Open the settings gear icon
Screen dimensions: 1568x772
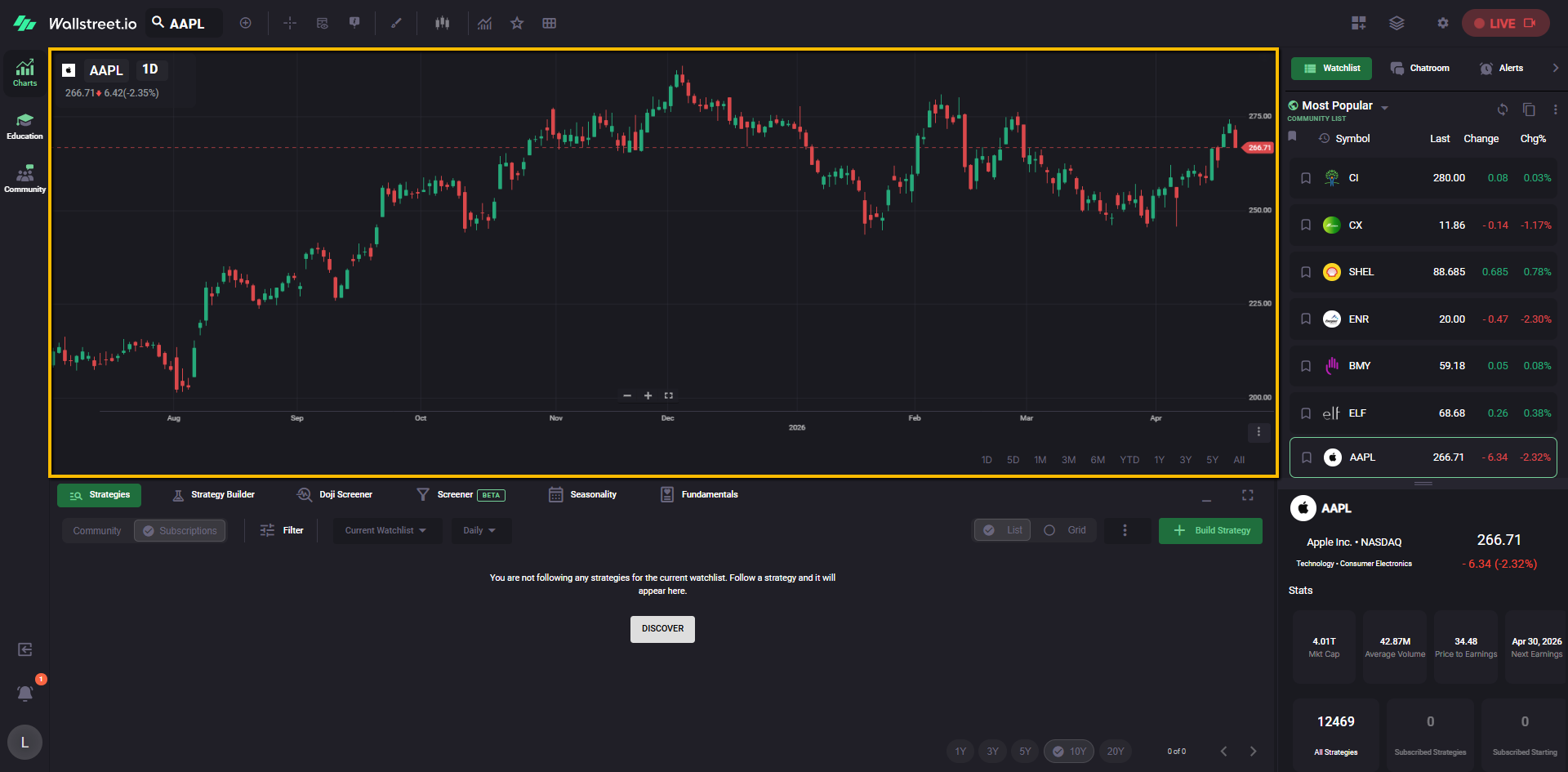coord(1442,23)
